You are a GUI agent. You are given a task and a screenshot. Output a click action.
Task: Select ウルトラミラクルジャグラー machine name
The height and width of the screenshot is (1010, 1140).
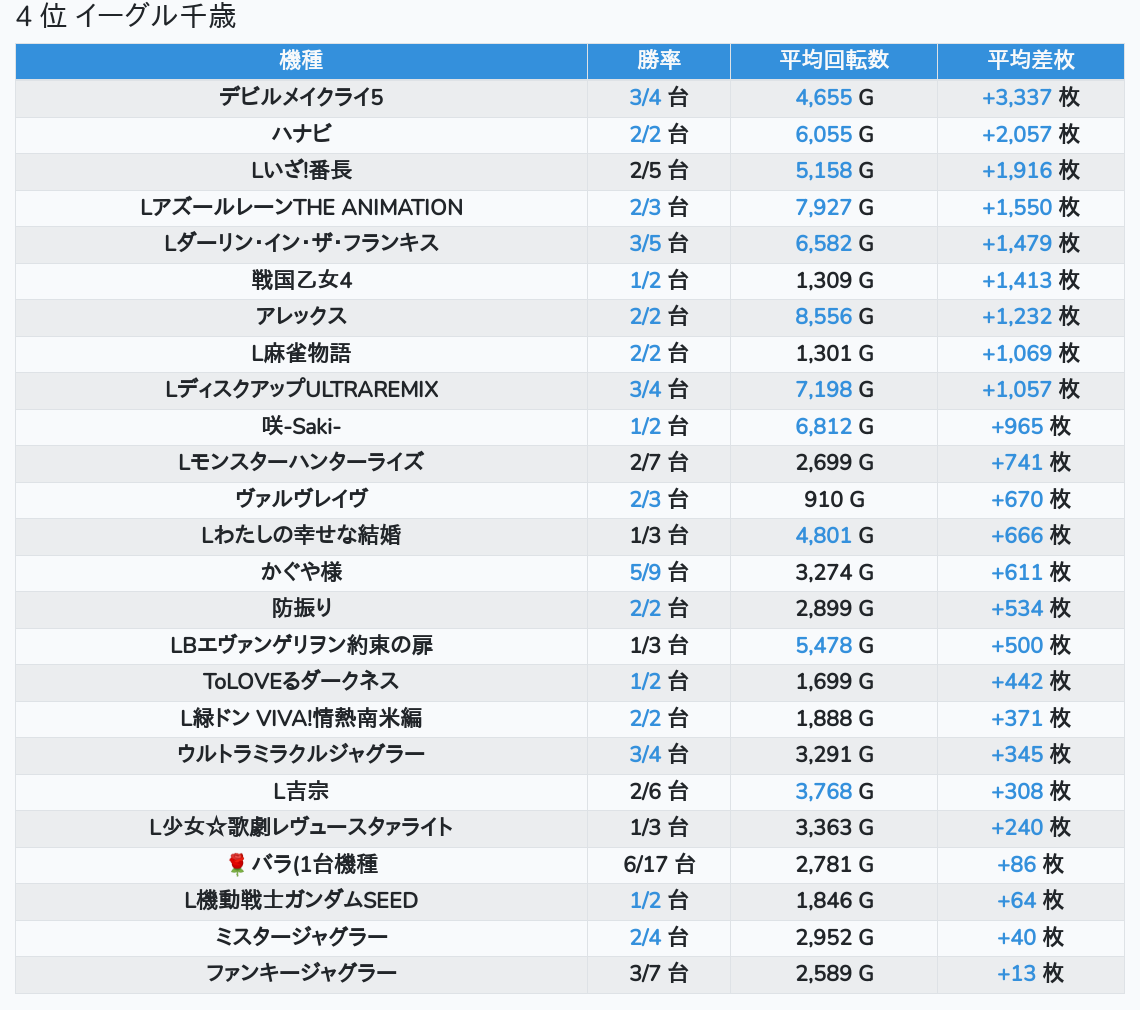[301, 754]
